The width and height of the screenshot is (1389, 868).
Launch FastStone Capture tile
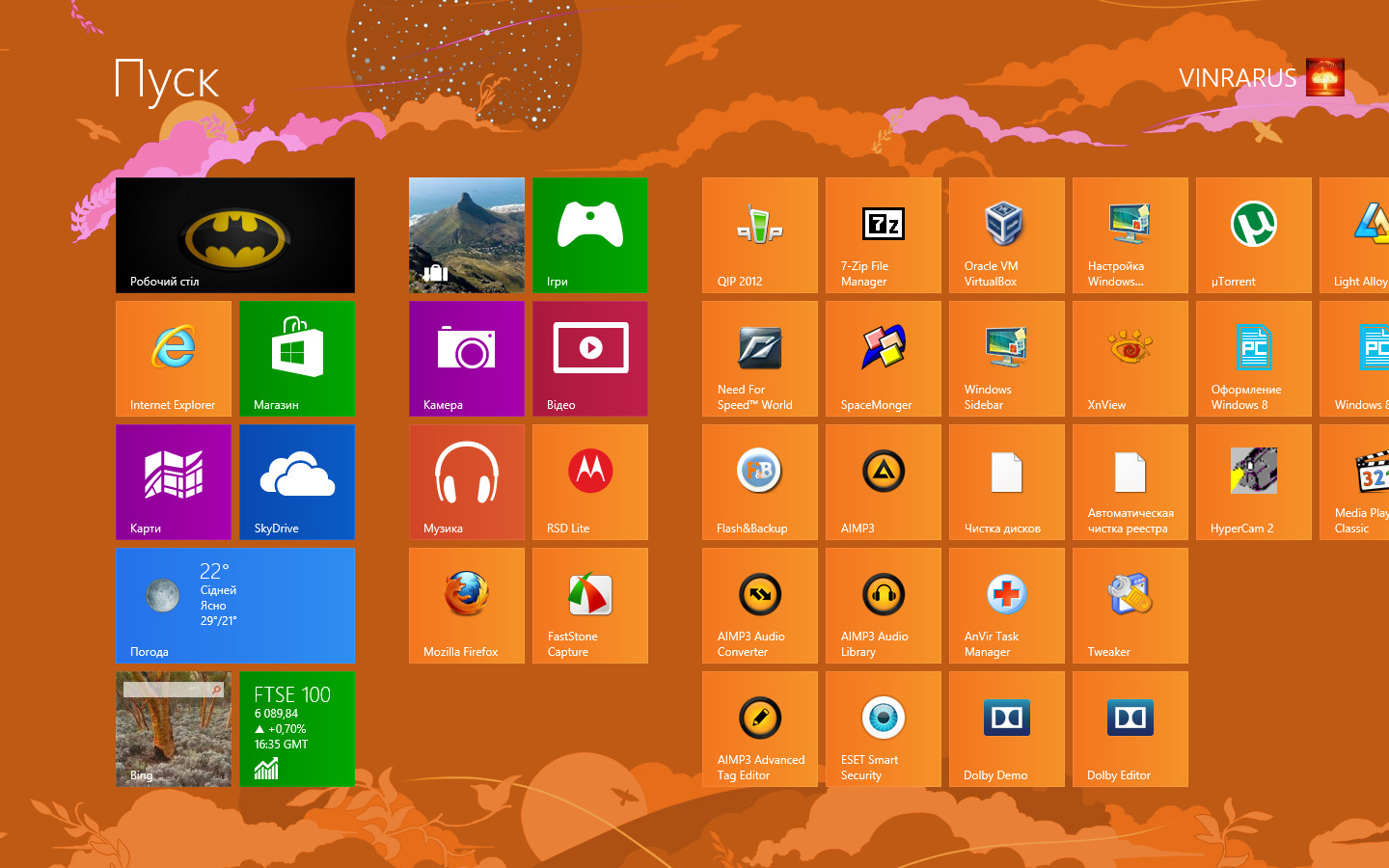(590, 606)
